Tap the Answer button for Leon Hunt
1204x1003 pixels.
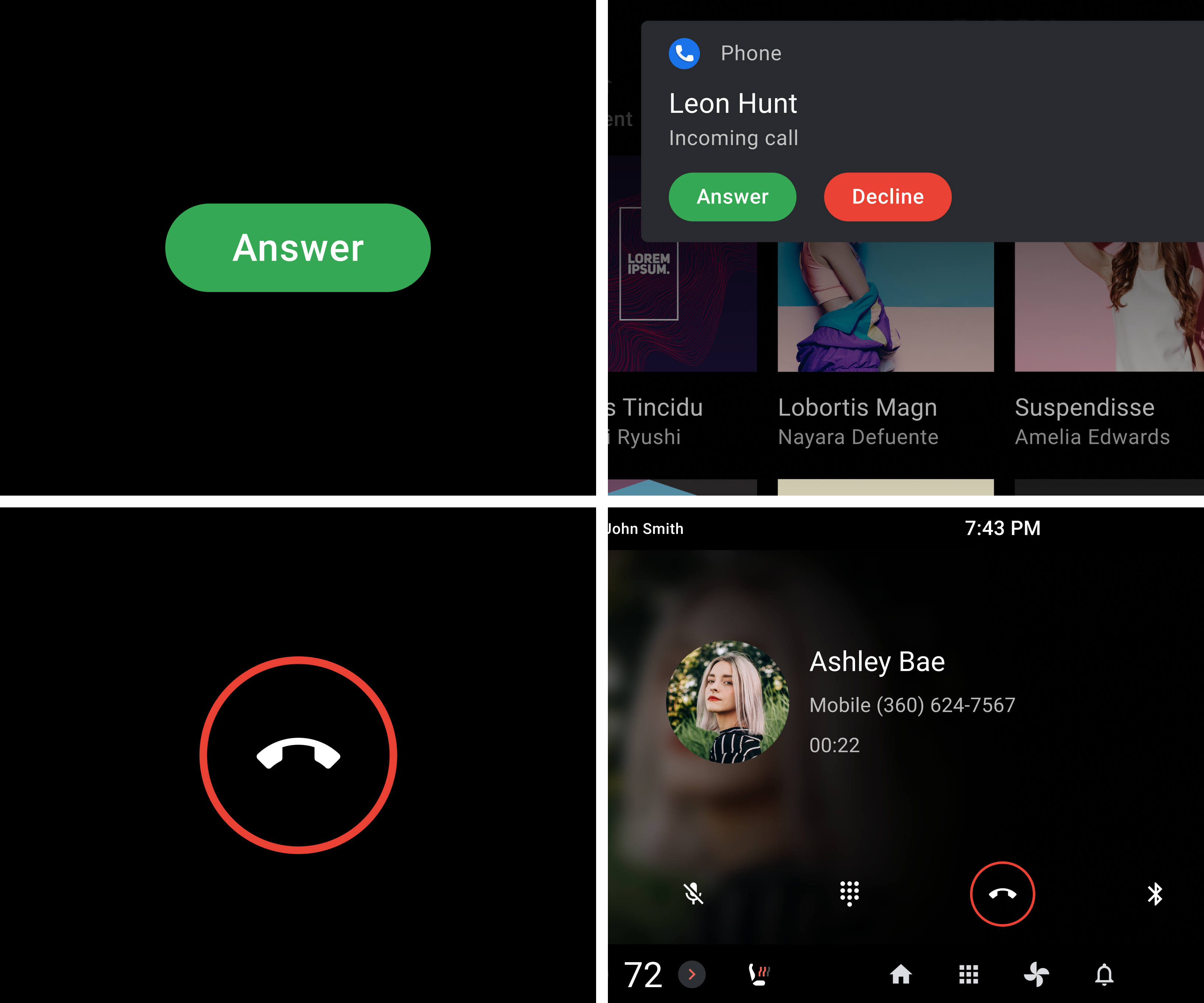pos(733,197)
